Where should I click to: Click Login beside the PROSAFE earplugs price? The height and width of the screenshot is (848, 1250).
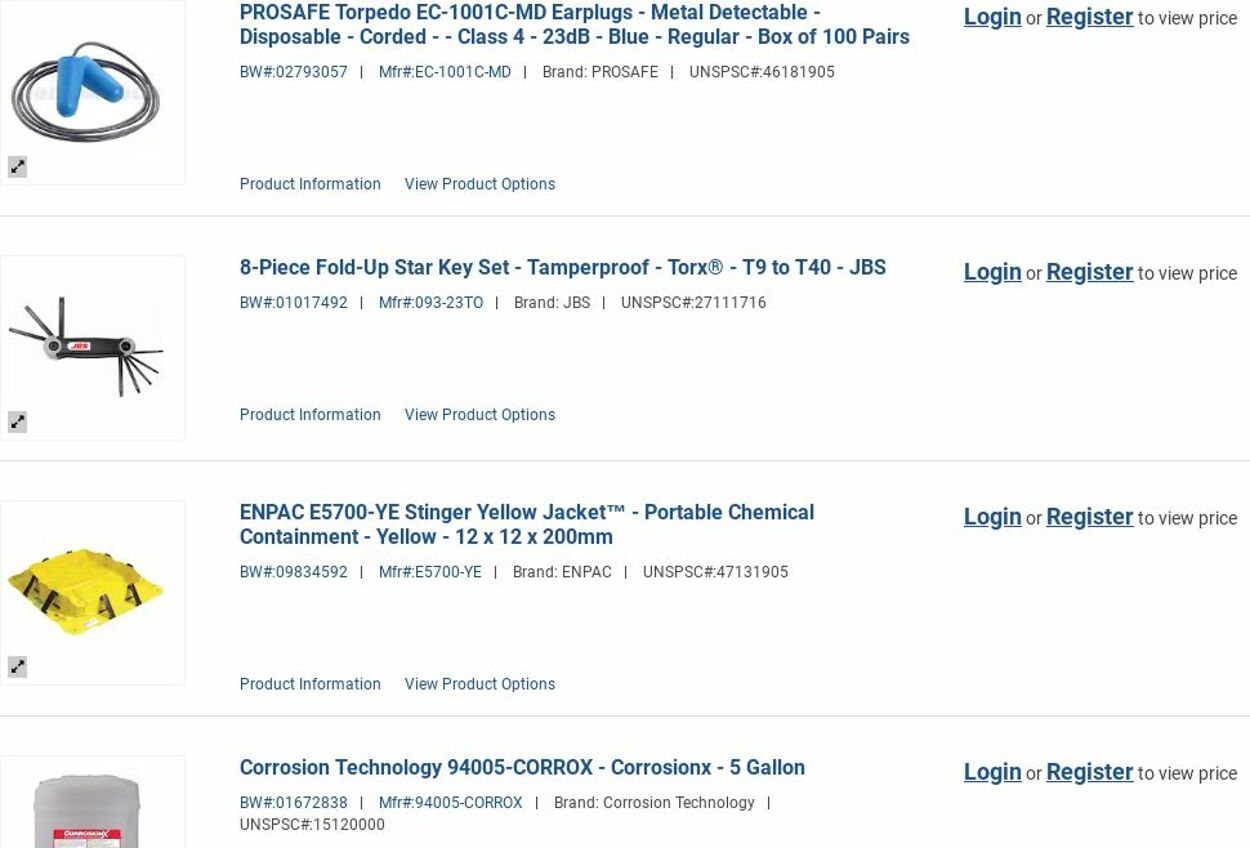pos(992,17)
